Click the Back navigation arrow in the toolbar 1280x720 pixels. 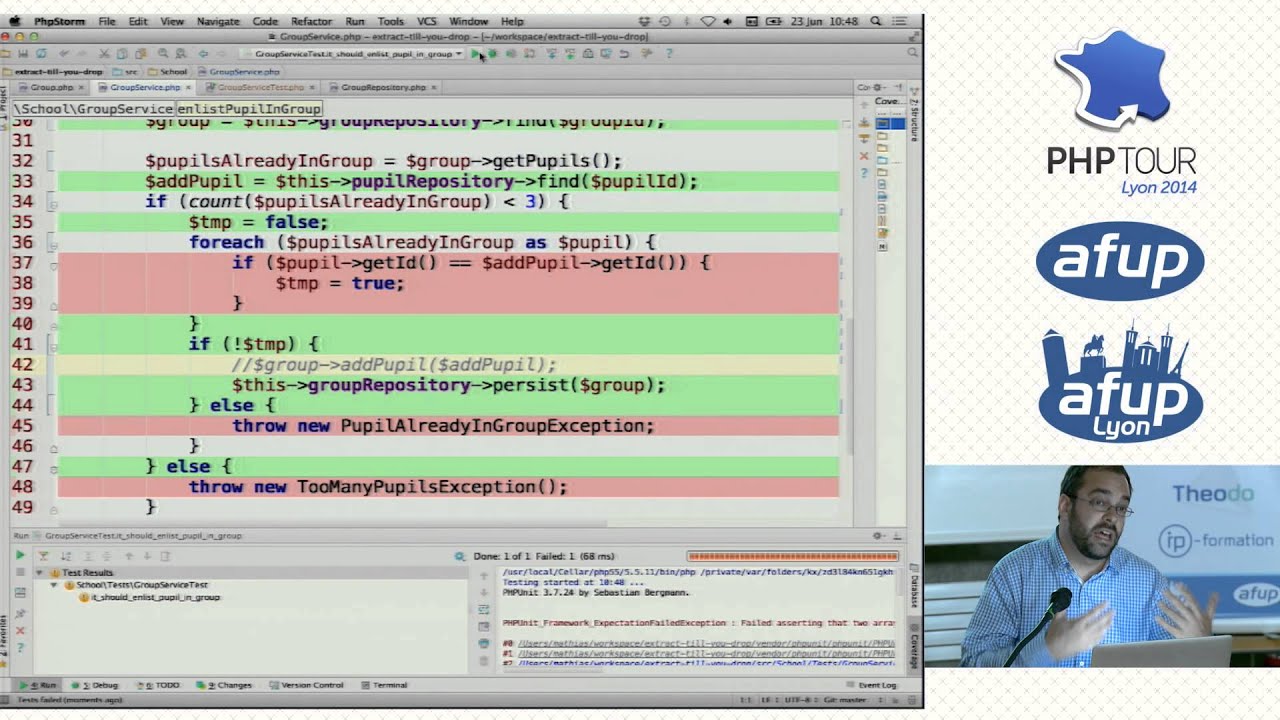[x=203, y=54]
